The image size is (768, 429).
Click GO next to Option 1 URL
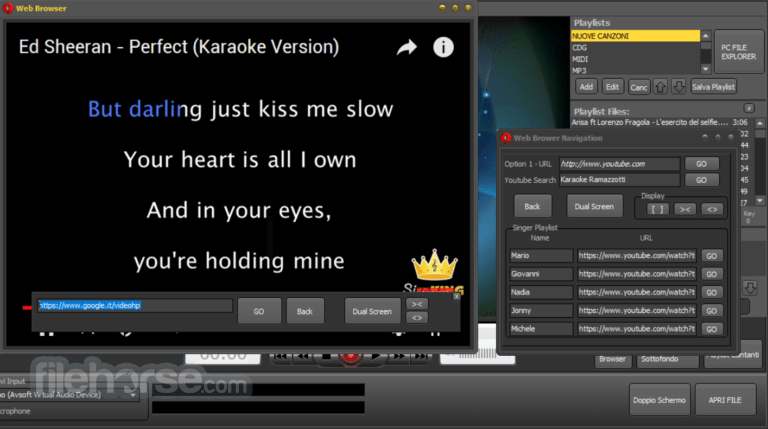point(701,164)
